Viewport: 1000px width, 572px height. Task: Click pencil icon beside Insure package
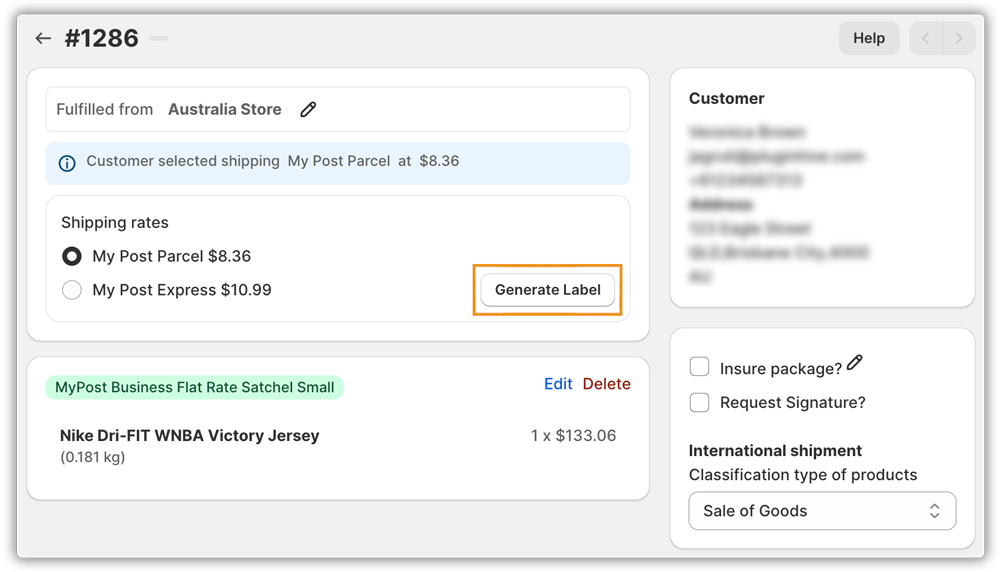click(854, 364)
